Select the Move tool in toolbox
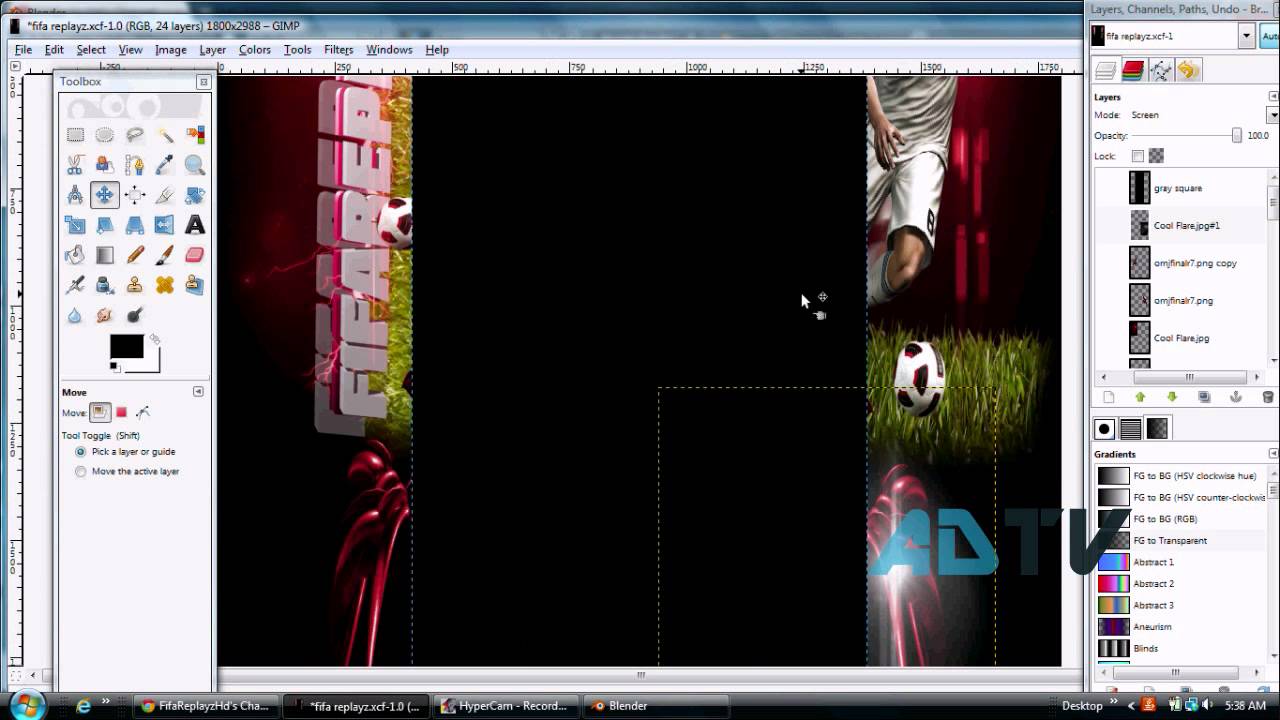Image resolution: width=1280 pixels, height=720 pixels. point(105,195)
